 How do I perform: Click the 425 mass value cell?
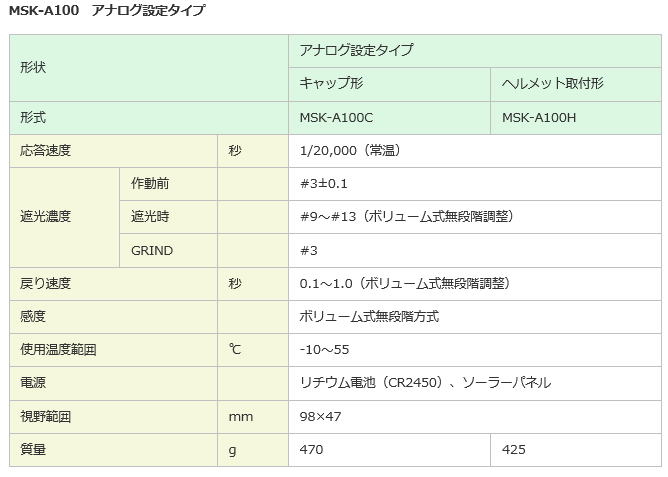tap(576, 450)
